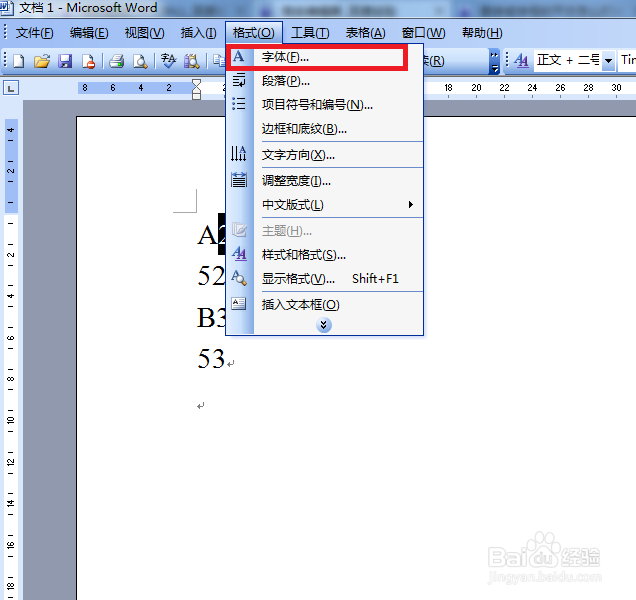Open the 帮助(H) menu
This screenshot has height=600, width=636.
pos(482,33)
